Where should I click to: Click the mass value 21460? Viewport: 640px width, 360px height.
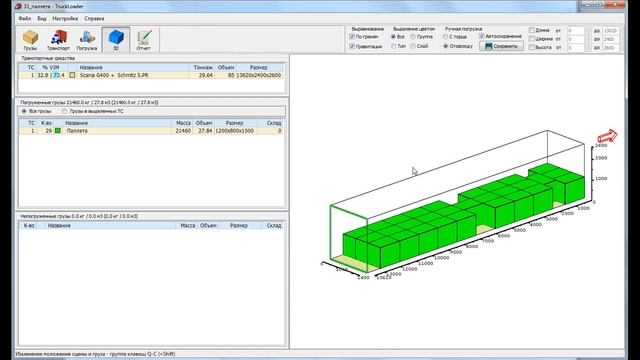click(x=183, y=131)
